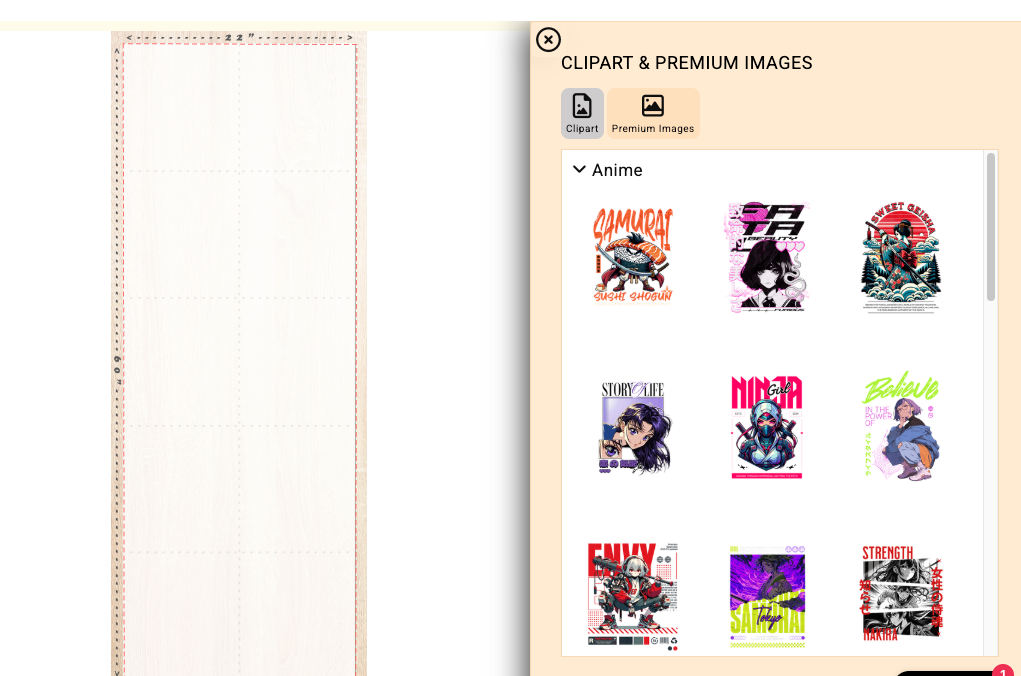Click the Premium Images picture icon
This screenshot has height=676, width=1021.
(x=653, y=105)
